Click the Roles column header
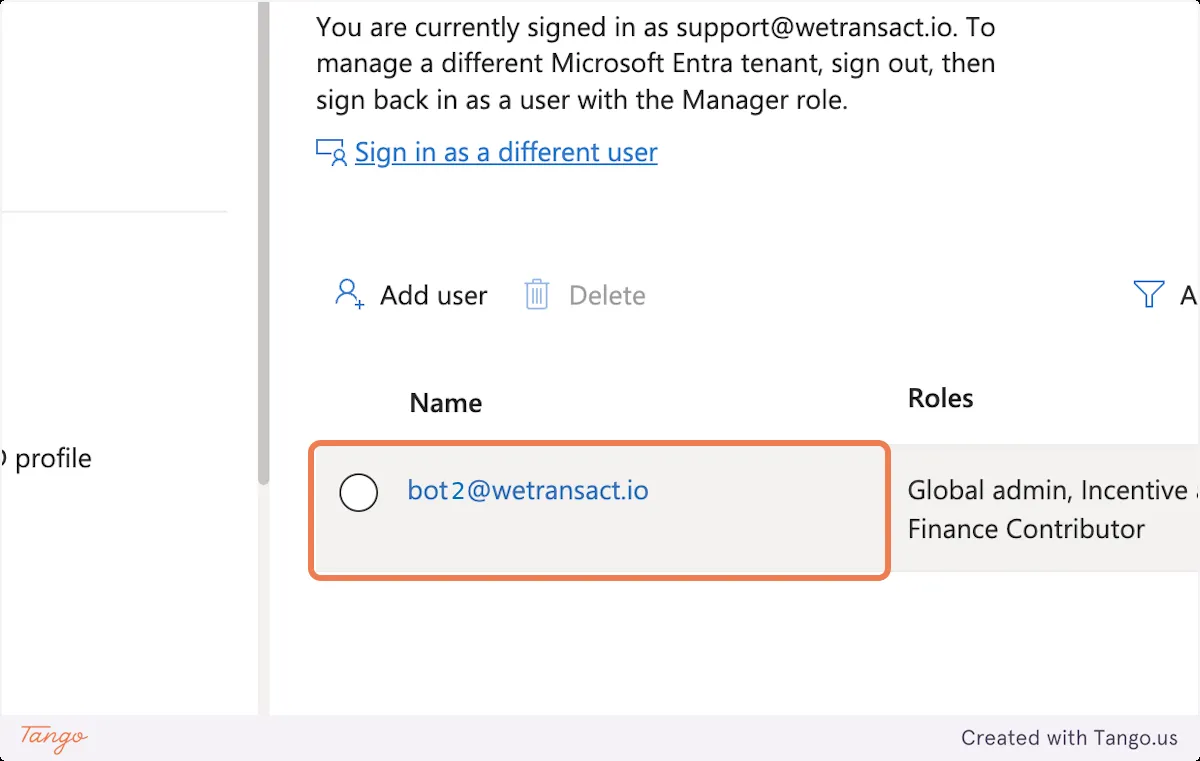1200x761 pixels. click(940, 398)
